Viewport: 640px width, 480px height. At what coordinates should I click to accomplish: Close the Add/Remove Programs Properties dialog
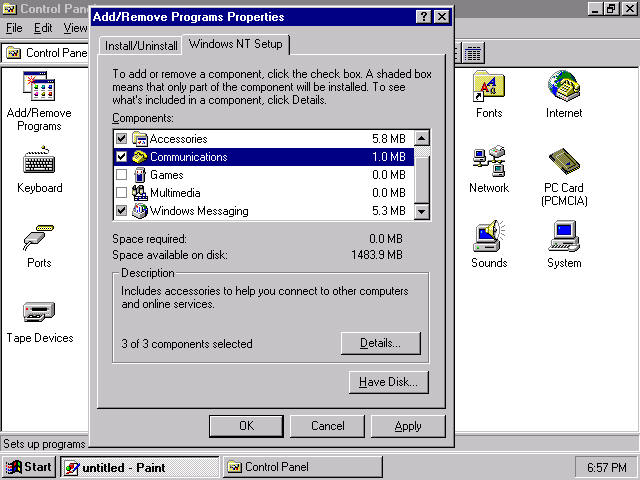tap(442, 17)
